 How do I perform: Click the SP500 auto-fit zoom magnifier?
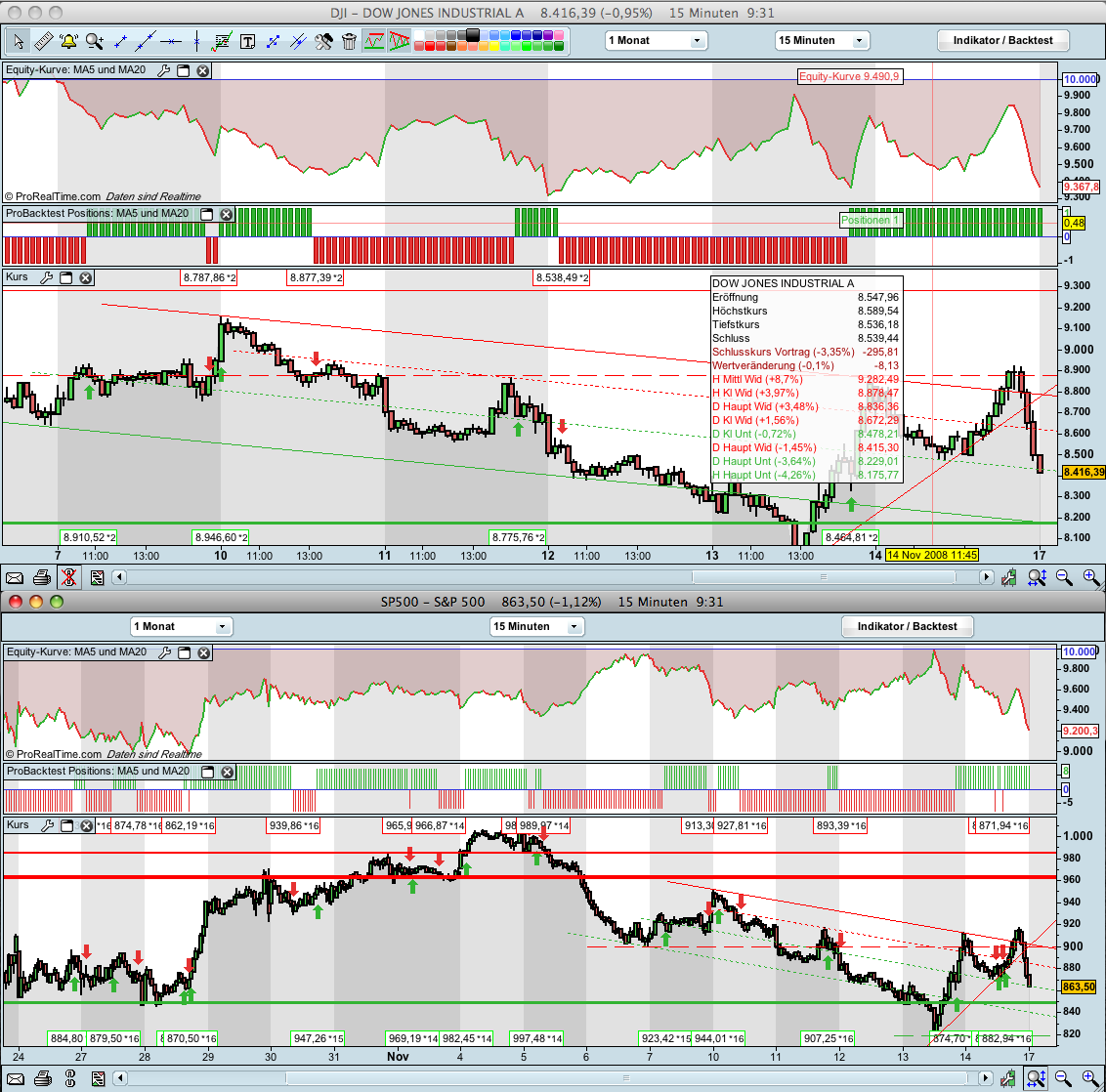(x=1037, y=1078)
